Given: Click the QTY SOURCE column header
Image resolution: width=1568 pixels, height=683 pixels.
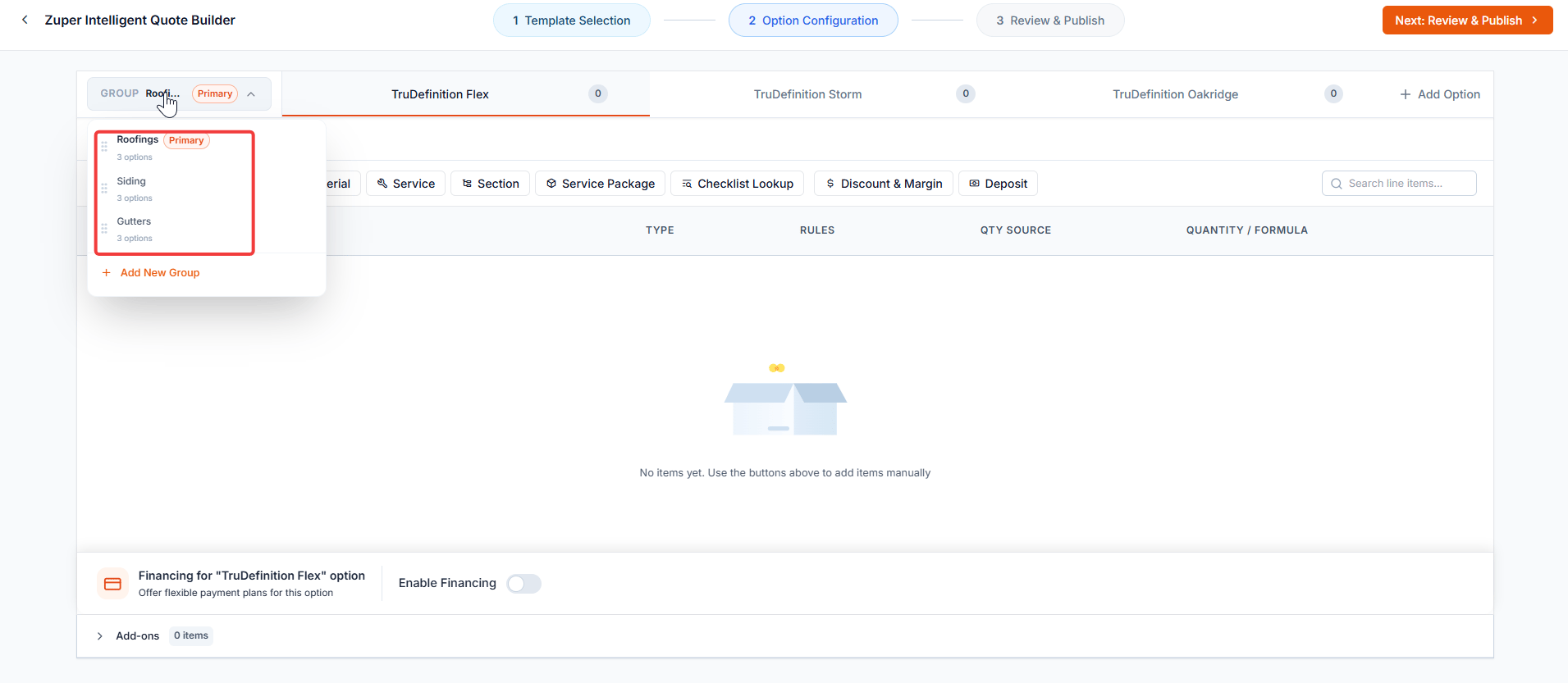Looking at the screenshot, I should click(1016, 230).
